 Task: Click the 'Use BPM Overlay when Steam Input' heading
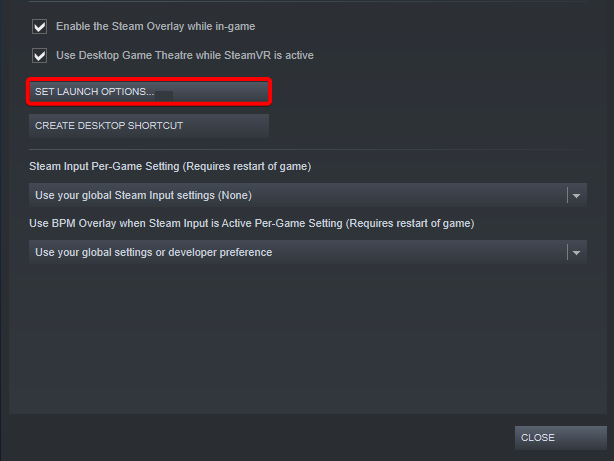[x=251, y=222]
